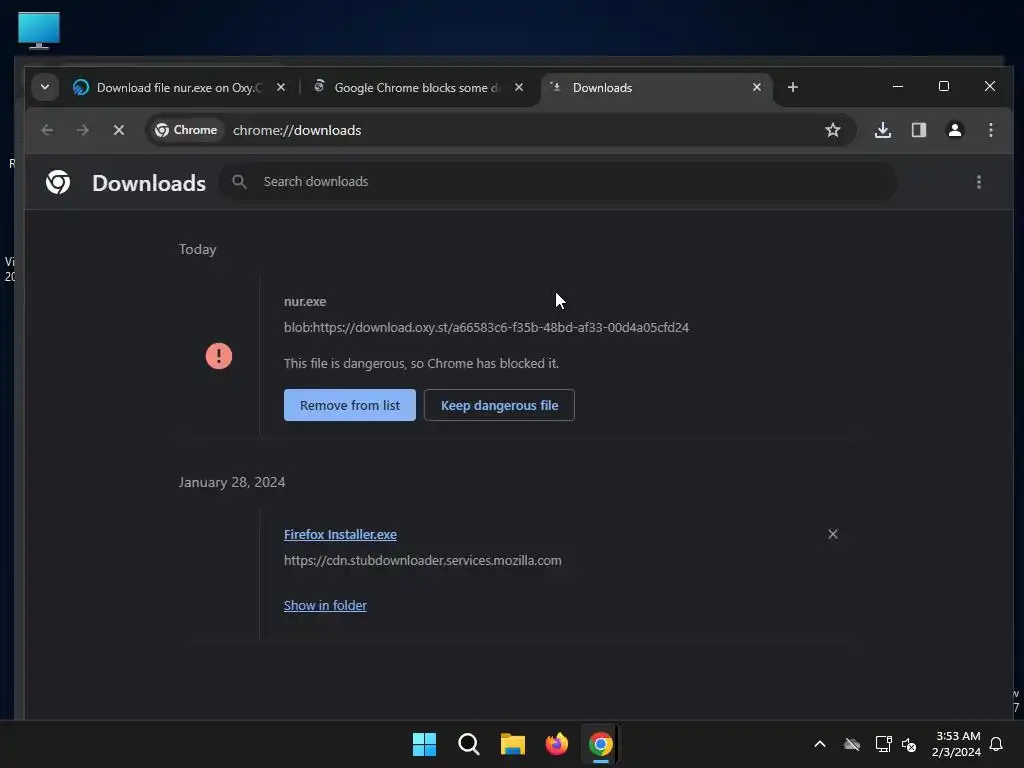Click the cdn.stubdownloader.services.mozilla.com URL
This screenshot has width=1024, height=768.
click(x=423, y=560)
